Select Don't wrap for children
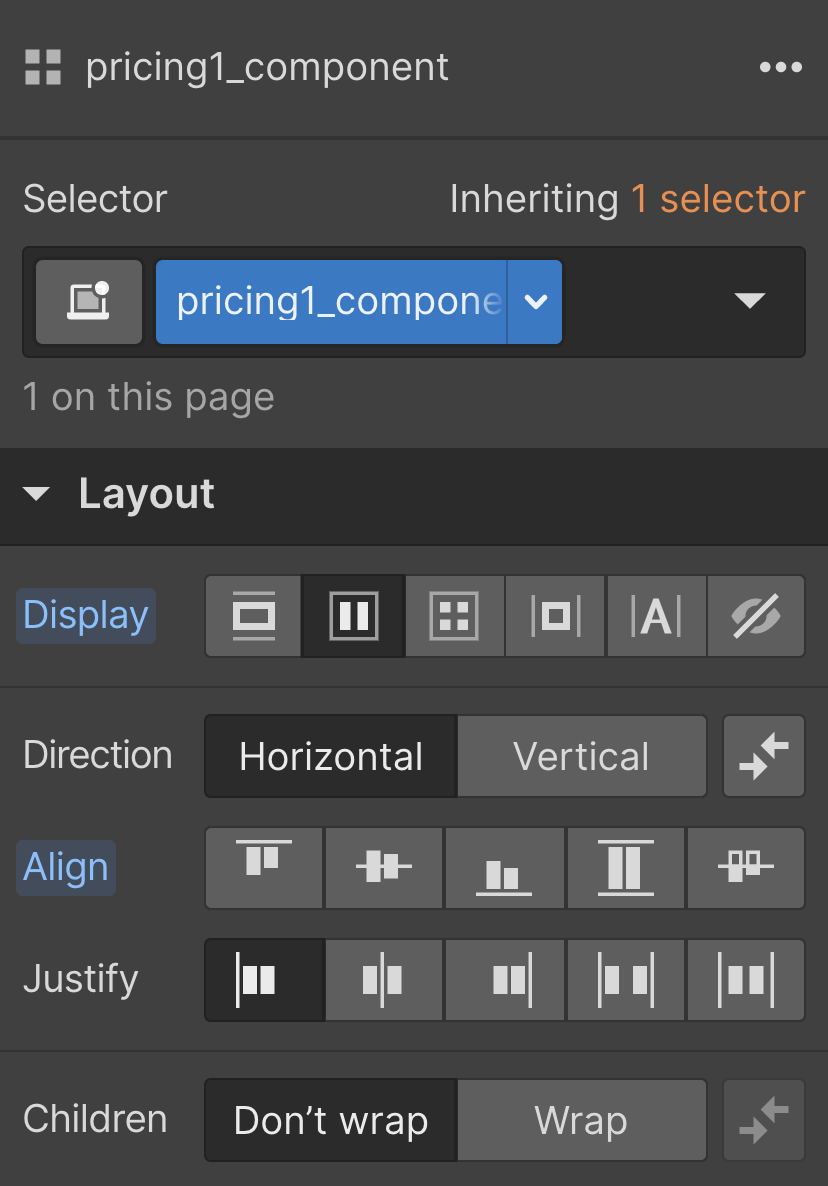 point(331,1120)
